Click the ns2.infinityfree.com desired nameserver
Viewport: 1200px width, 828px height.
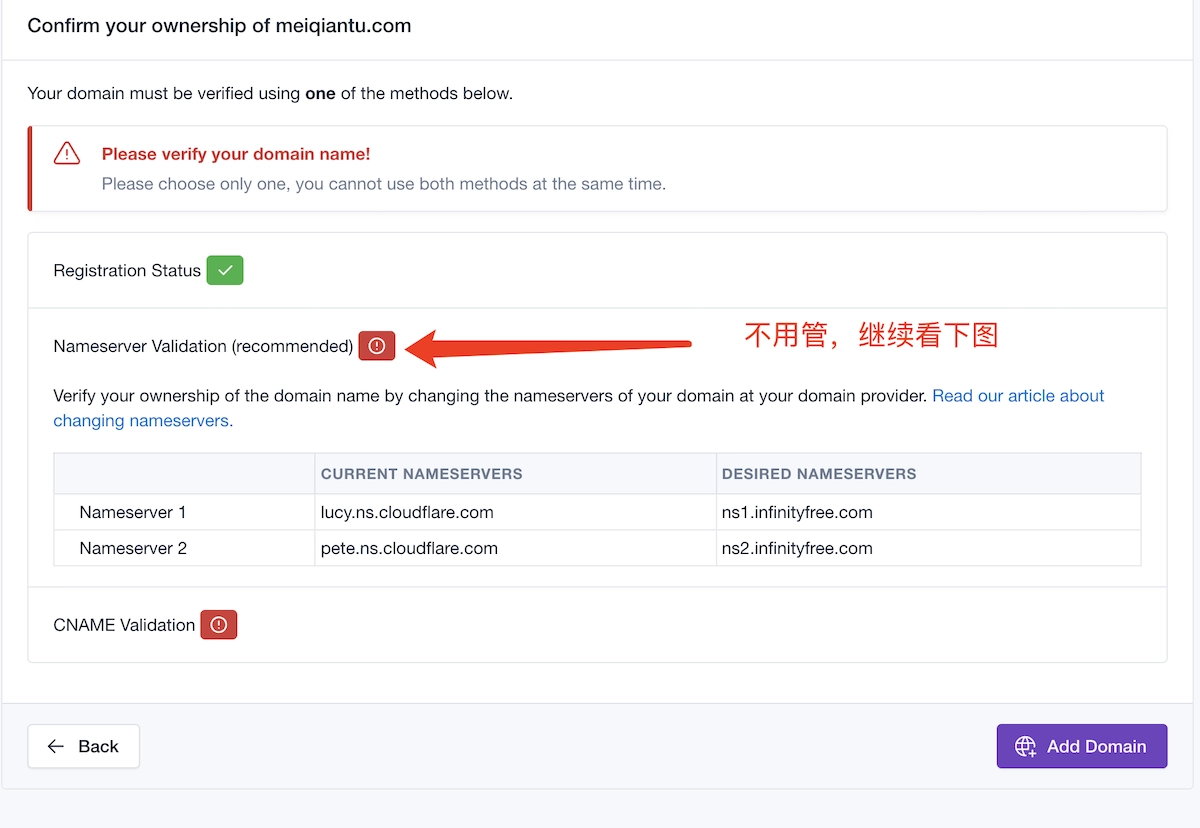[797, 548]
